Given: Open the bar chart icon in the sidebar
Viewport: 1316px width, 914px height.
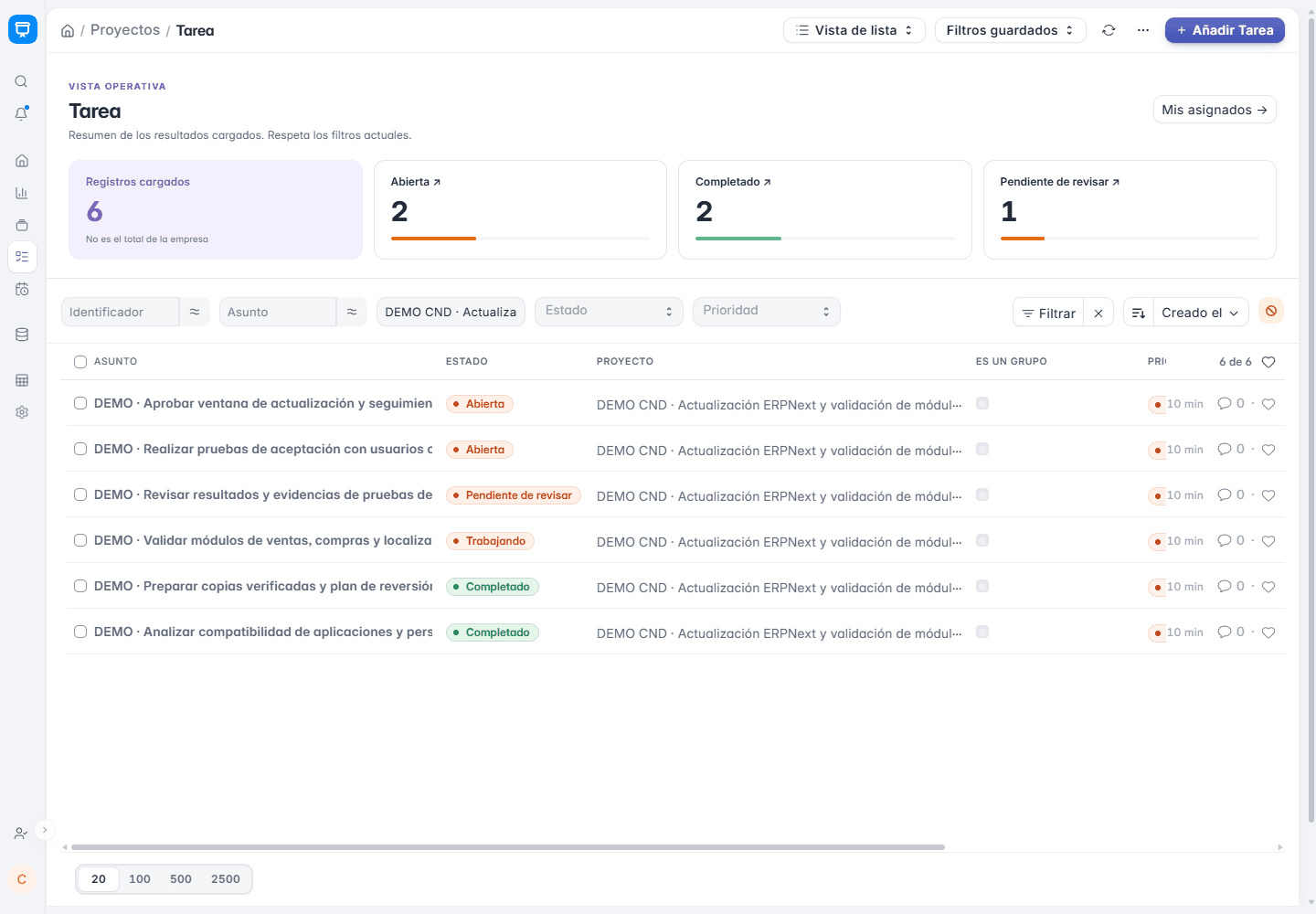Looking at the screenshot, I should point(22,193).
